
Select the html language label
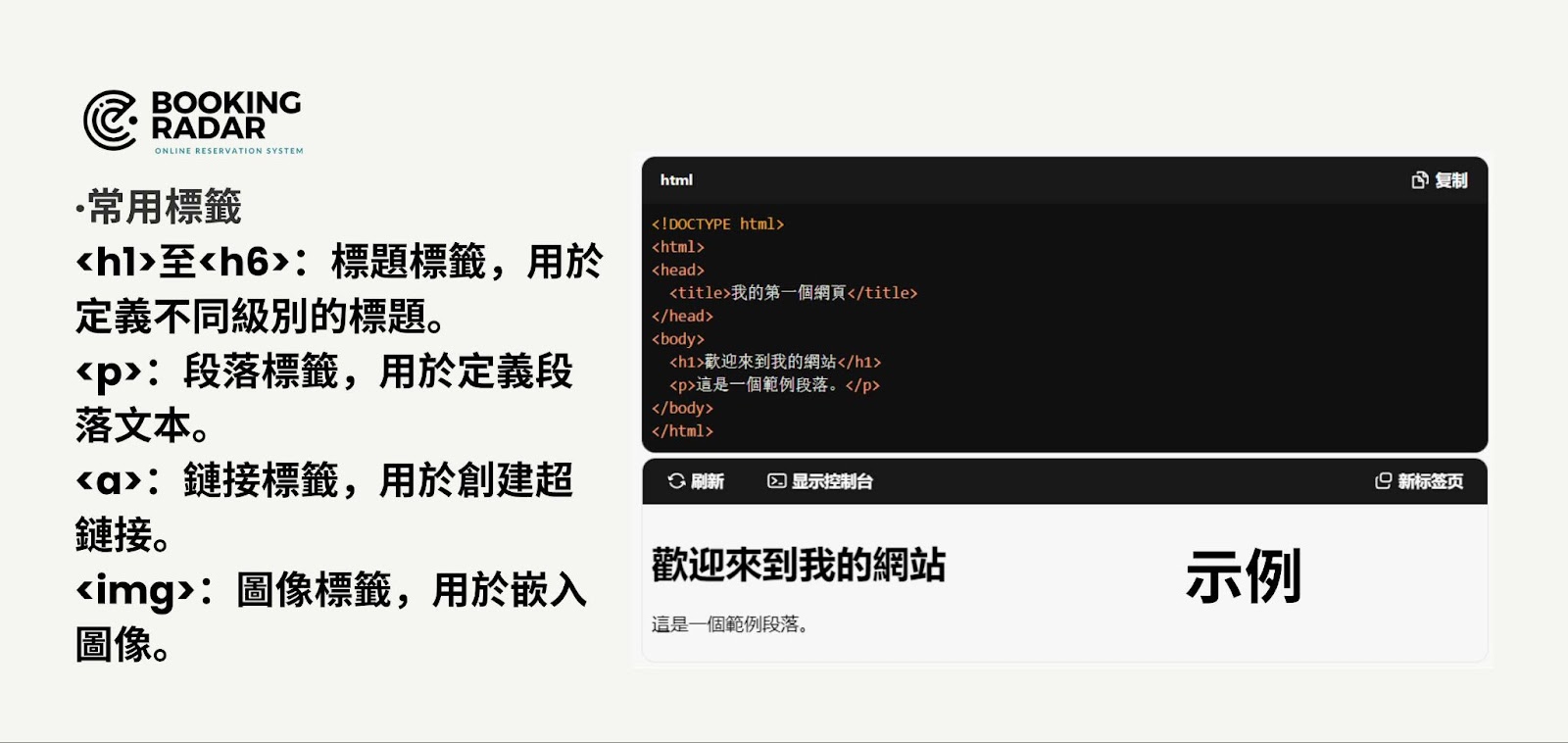coord(676,180)
